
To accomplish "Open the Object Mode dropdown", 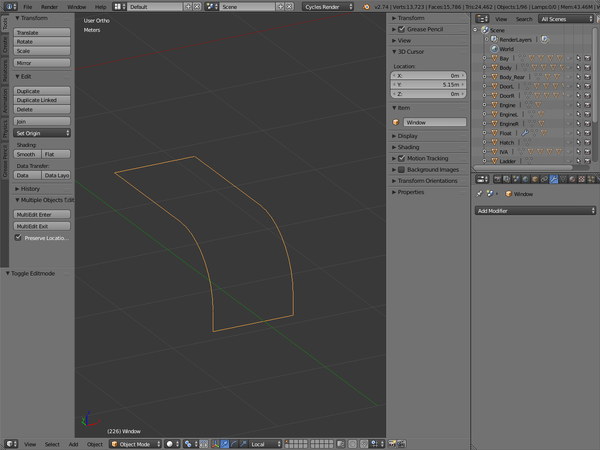I will point(135,443).
